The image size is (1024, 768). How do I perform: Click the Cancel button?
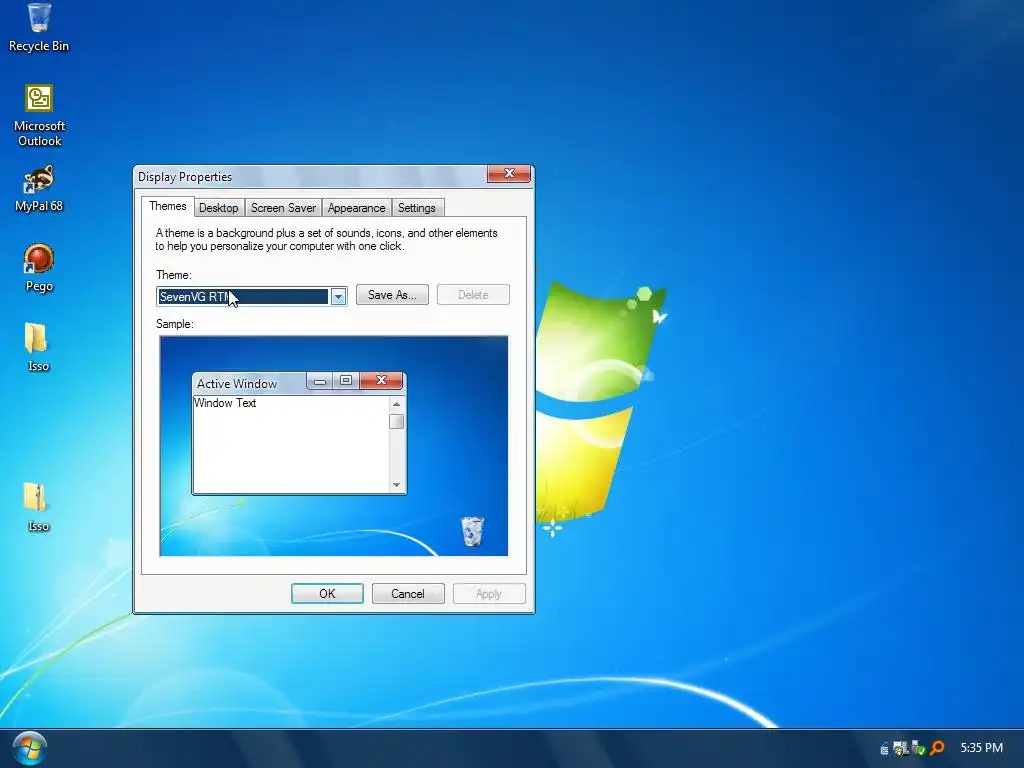[408, 594]
